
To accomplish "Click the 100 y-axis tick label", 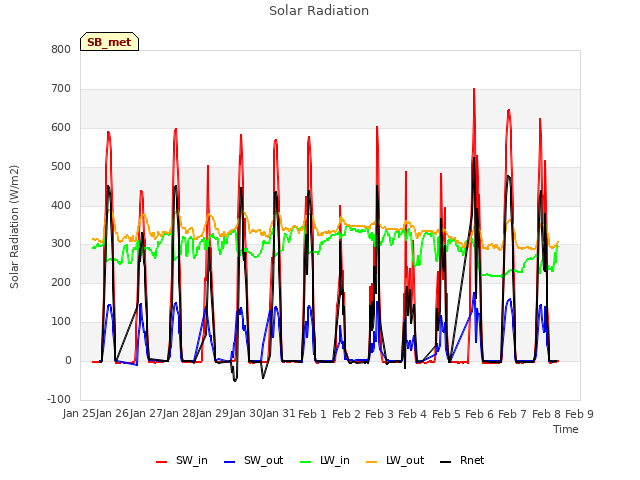I will click(x=61, y=322).
